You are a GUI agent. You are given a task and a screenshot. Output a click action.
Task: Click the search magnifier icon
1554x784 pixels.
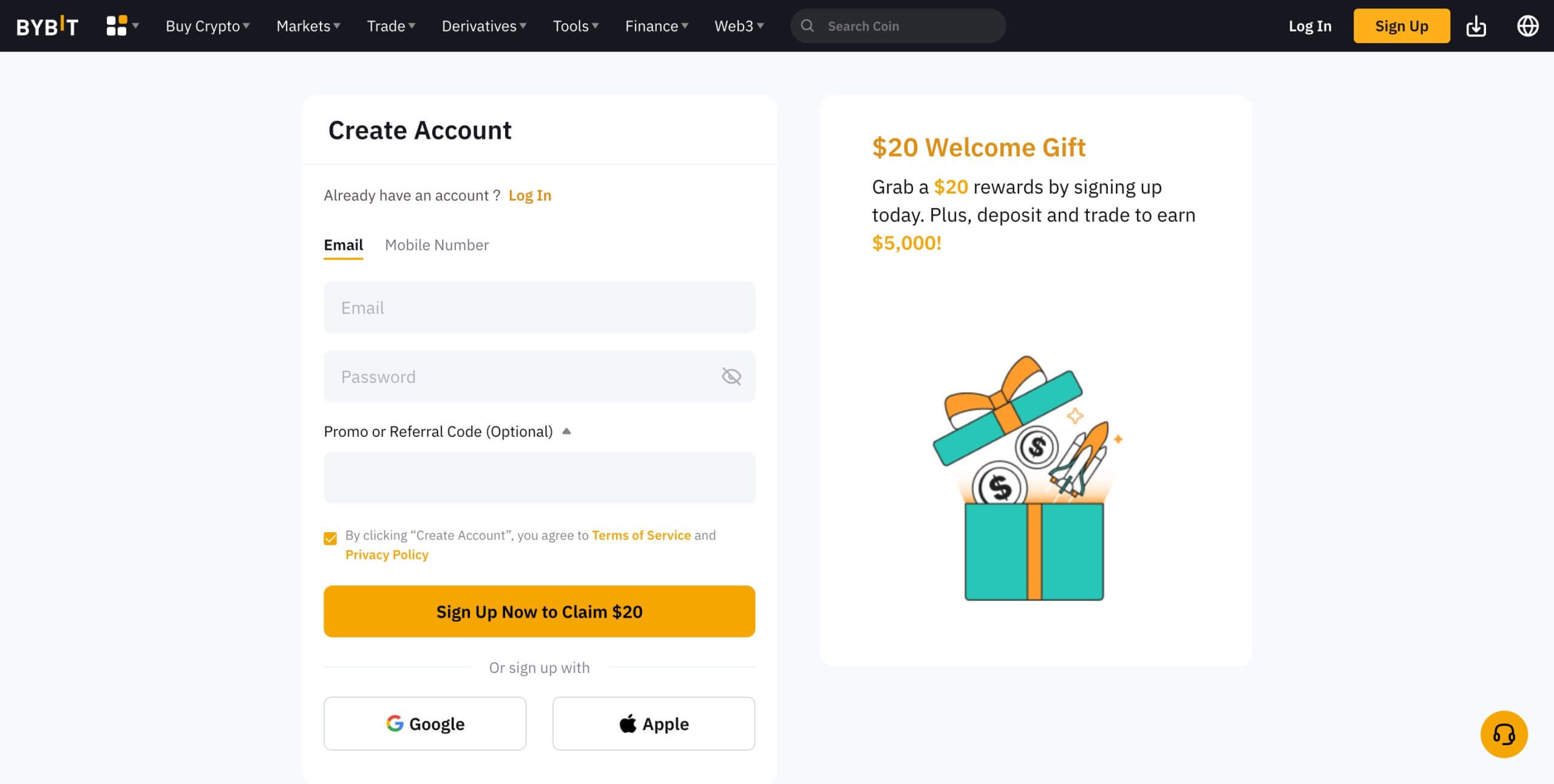tap(807, 26)
